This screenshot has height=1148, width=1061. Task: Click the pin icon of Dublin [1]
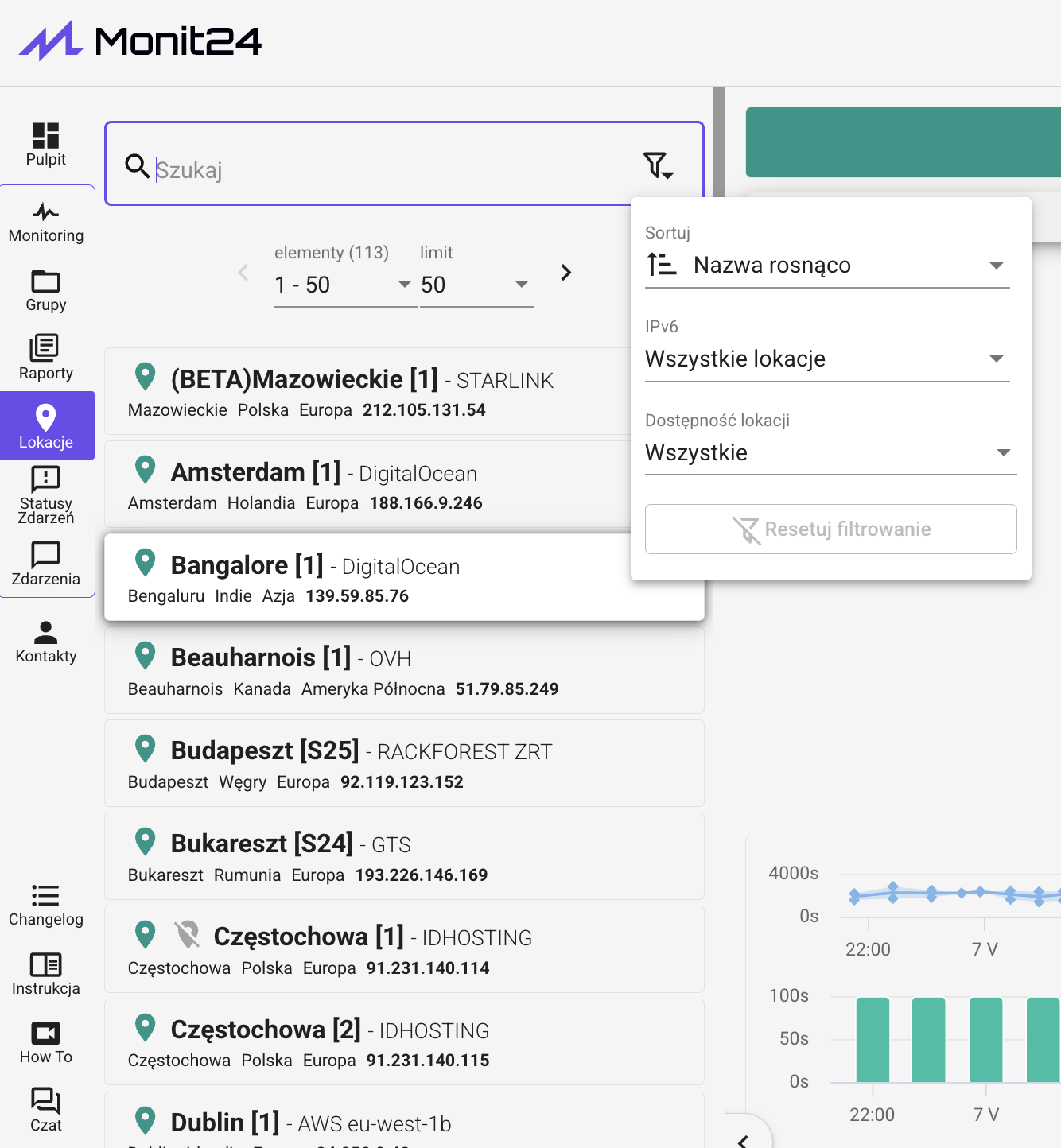click(145, 1120)
